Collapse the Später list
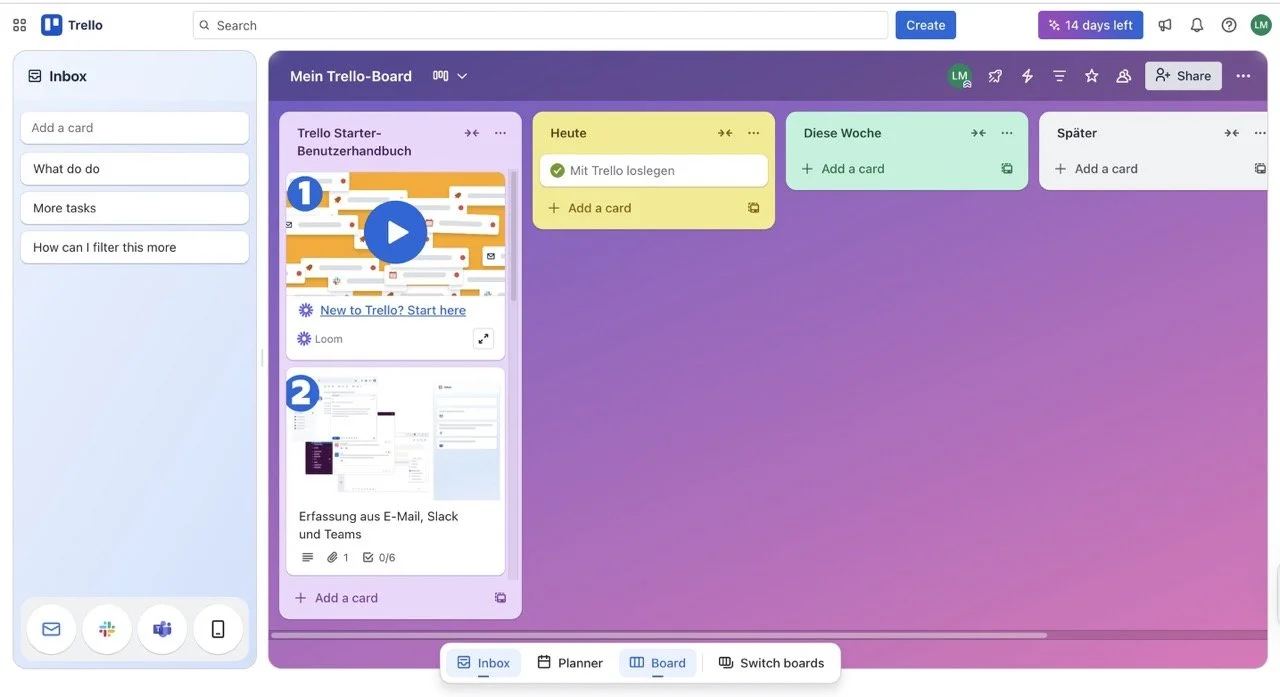The width and height of the screenshot is (1280, 697). tap(1232, 133)
